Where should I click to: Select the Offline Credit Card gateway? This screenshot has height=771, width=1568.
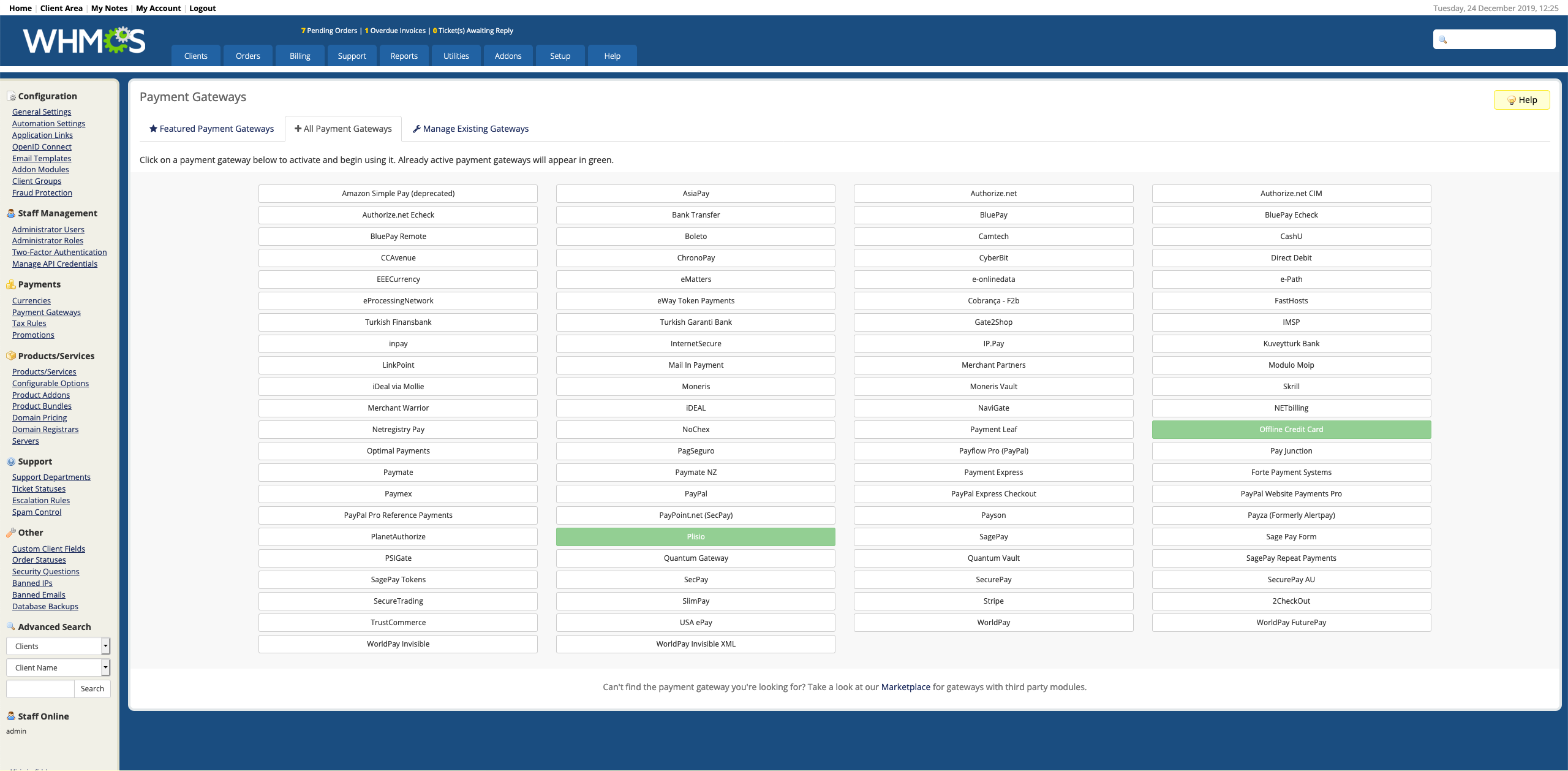click(1291, 430)
